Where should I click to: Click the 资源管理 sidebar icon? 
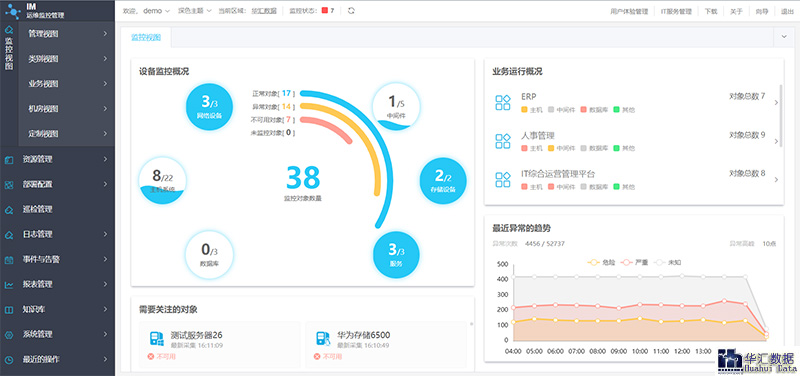pos(9,160)
